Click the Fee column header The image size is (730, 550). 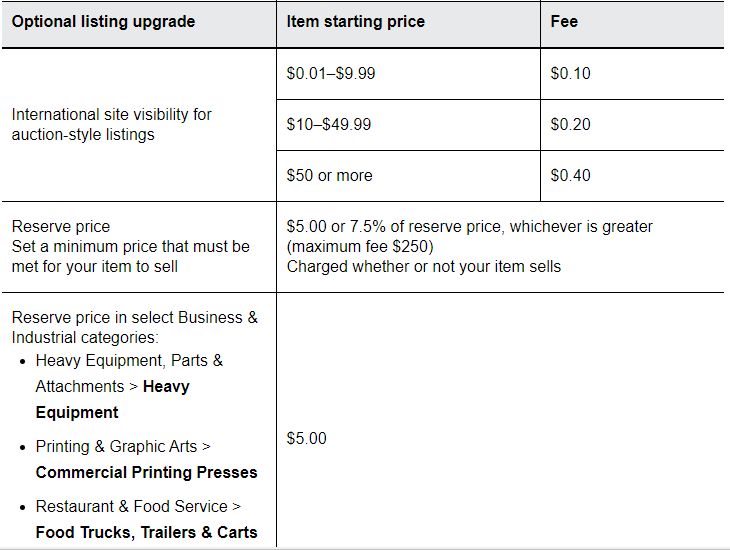point(564,21)
